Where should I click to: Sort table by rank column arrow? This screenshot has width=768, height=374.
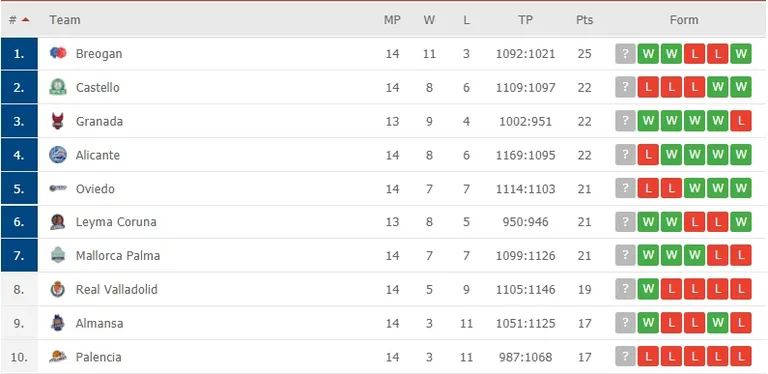(25, 20)
